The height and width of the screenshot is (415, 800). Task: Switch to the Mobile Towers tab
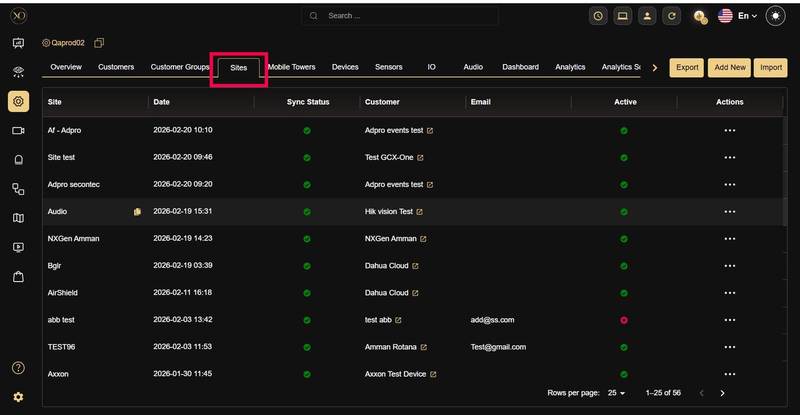pyautogui.click(x=291, y=67)
